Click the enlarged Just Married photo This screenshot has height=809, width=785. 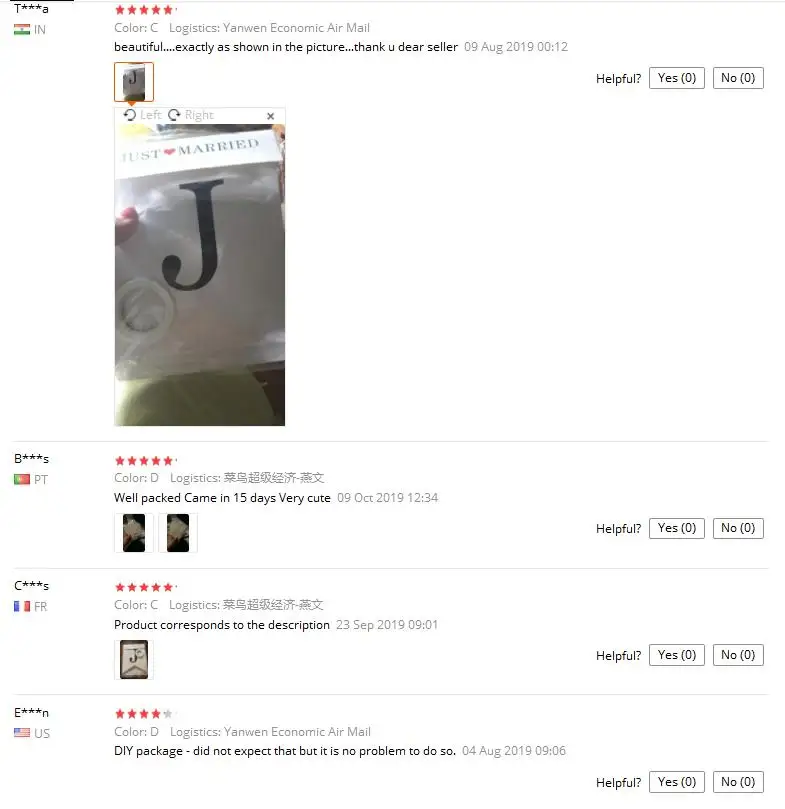[x=200, y=275]
